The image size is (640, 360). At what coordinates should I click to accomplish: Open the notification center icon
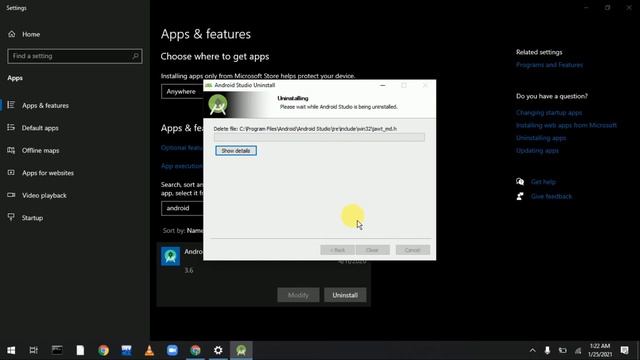pyautogui.click(x=624, y=350)
